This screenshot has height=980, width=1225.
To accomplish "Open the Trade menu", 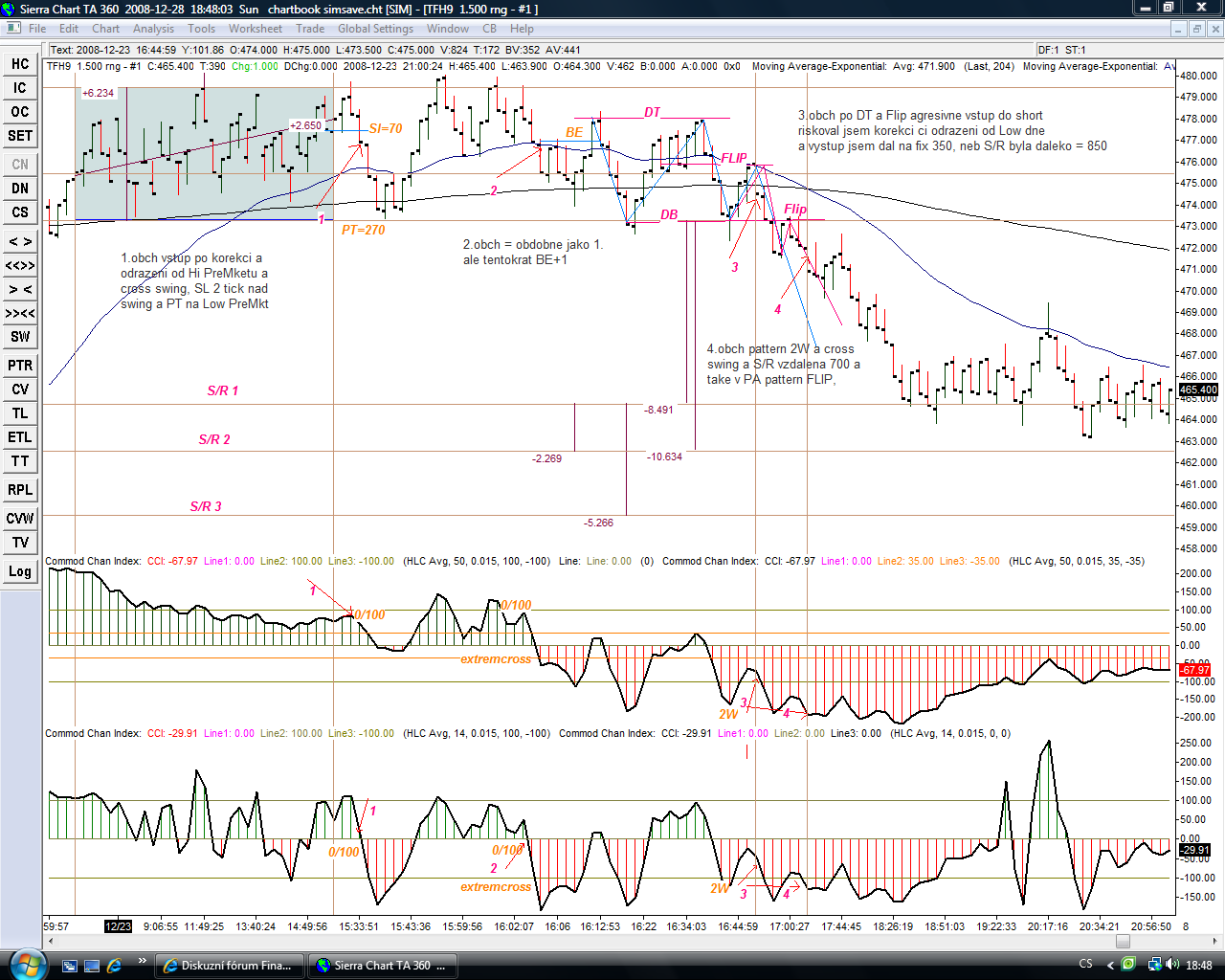I will click(310, 29).
